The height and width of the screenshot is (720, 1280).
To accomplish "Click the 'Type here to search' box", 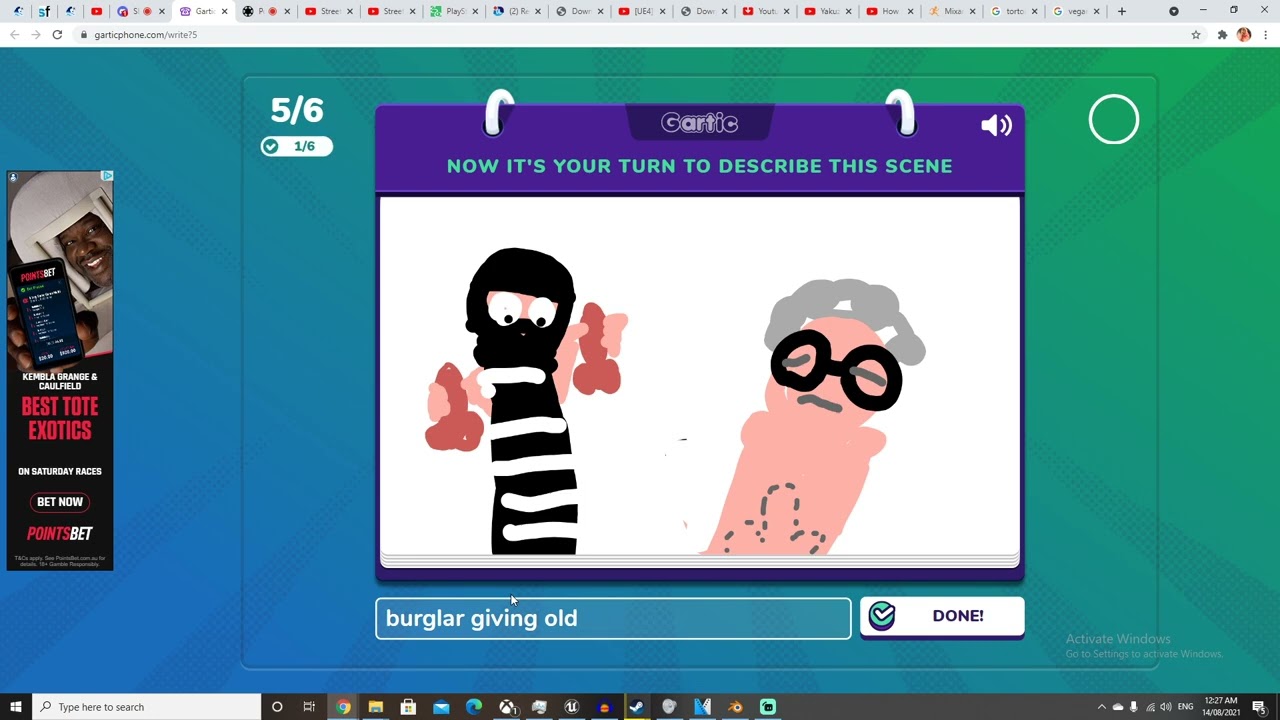I will (146, 707).
